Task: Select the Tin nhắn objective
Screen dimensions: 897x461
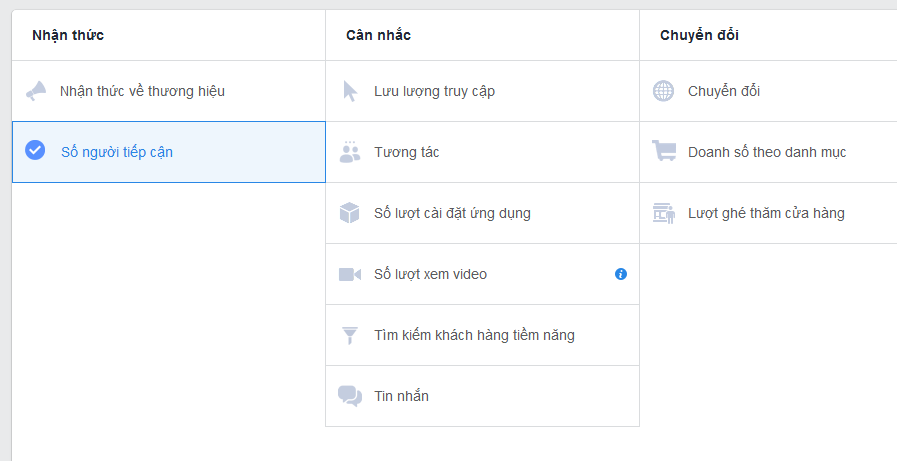Action: 482,396
